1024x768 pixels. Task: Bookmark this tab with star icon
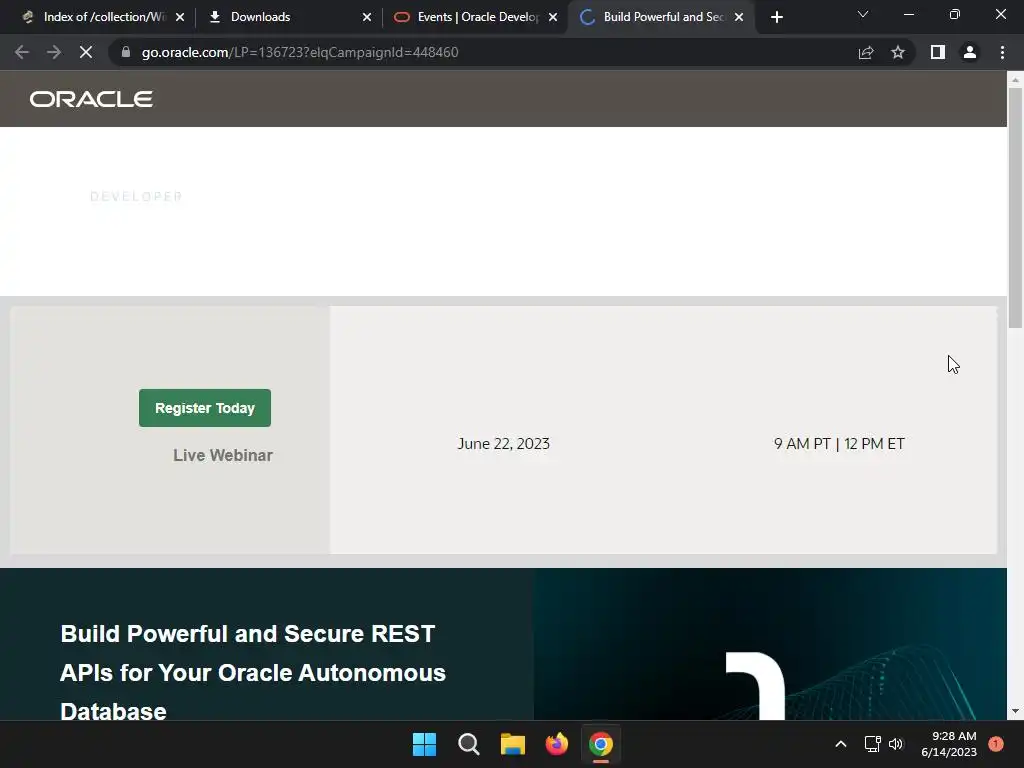[x=898, y=52]
